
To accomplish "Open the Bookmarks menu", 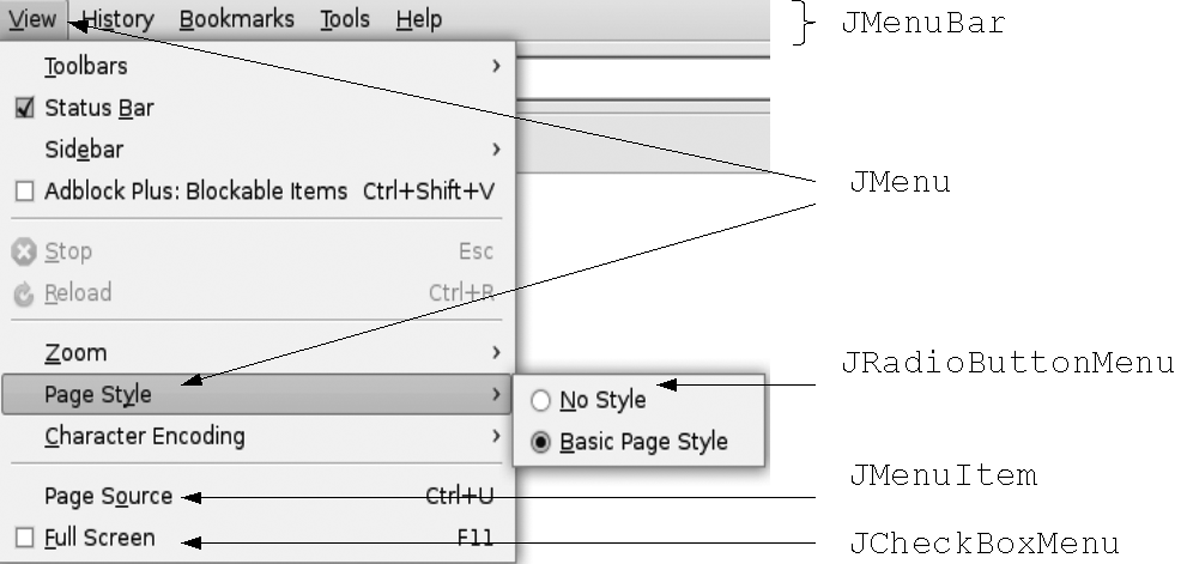I will 237,19.
